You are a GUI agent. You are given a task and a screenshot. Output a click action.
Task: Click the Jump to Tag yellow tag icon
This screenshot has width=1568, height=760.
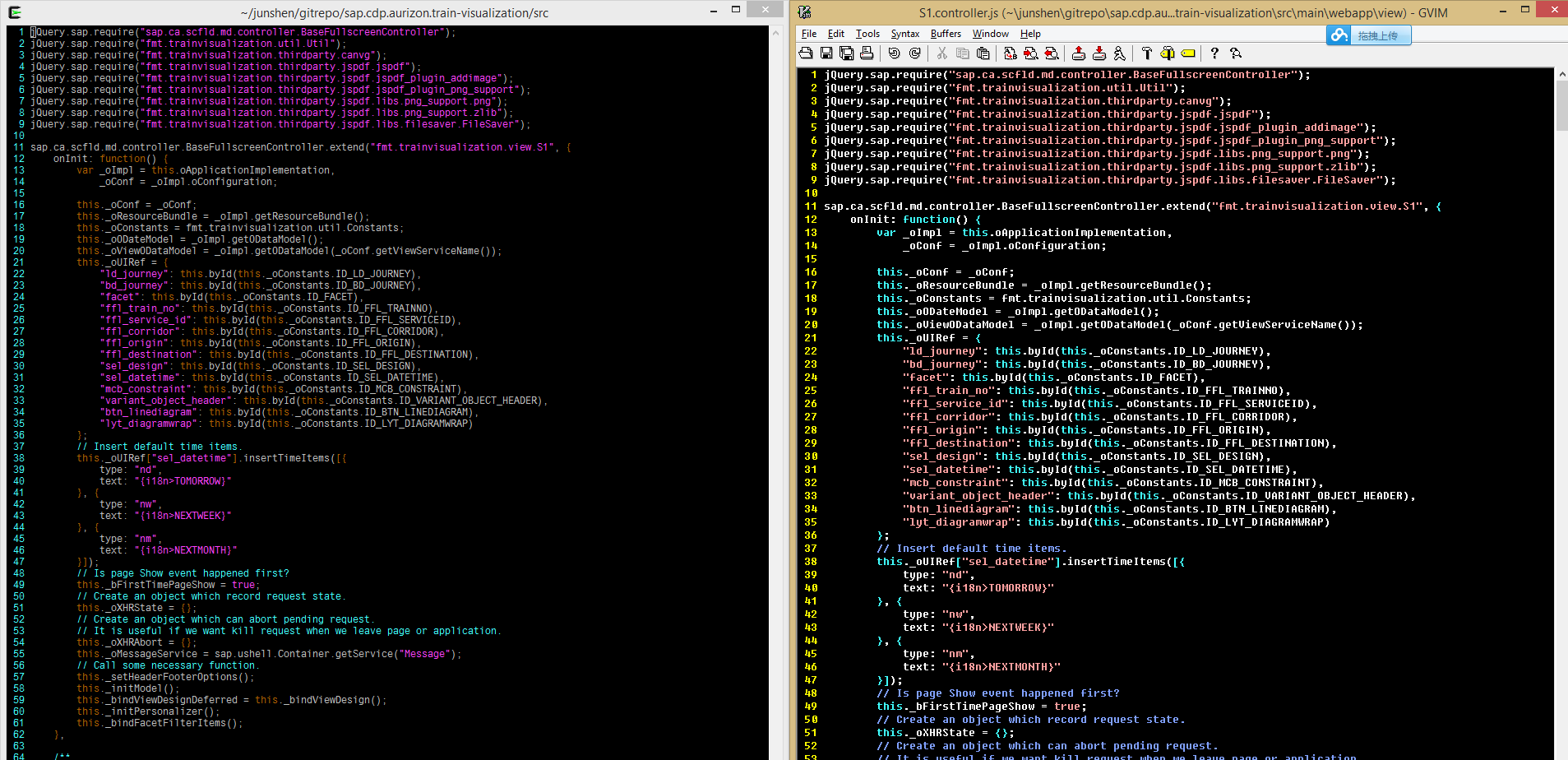(x=1187, y=53)
